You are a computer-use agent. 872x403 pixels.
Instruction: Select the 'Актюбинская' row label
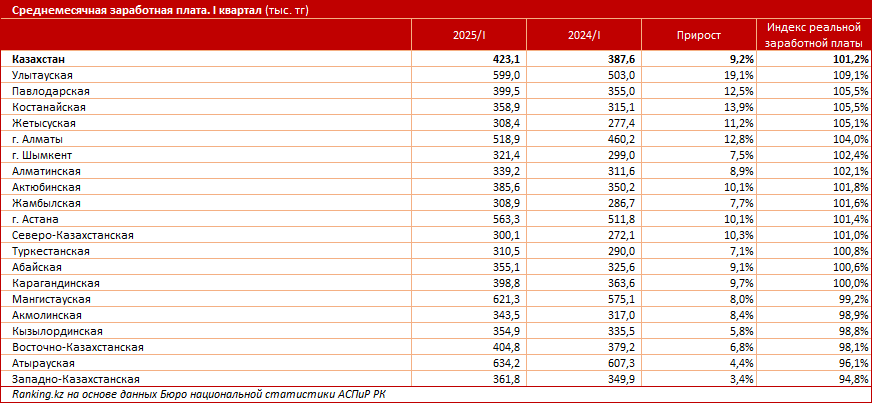click(46, 187)
